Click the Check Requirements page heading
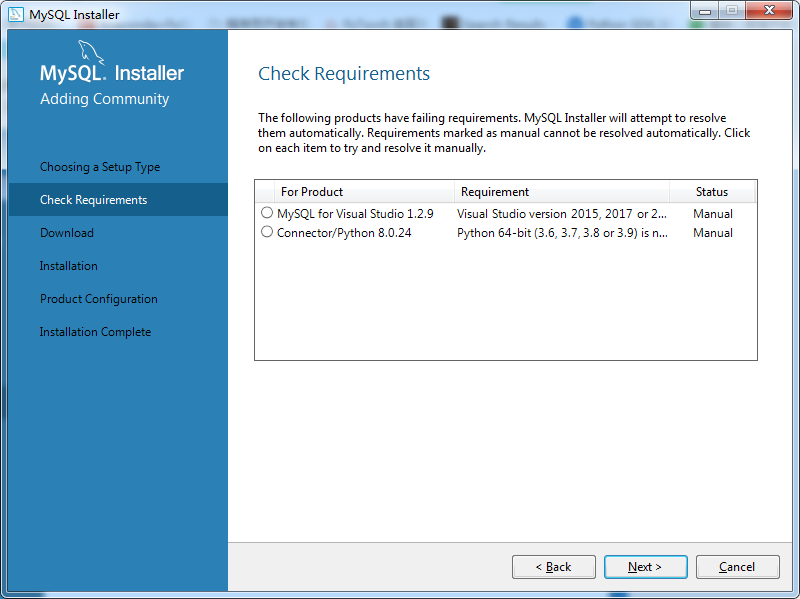The image size is (800, 599). tap(344, 73)
